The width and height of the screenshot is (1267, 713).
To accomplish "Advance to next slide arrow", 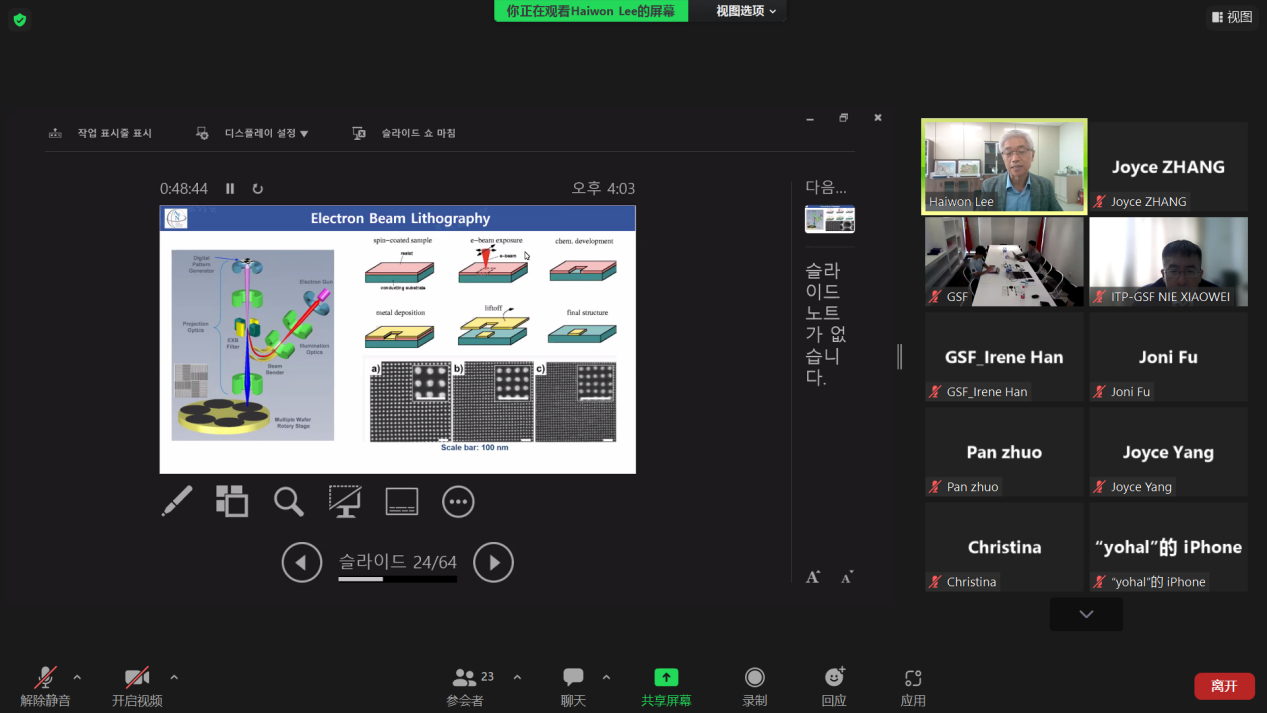I will coord(493,562).
